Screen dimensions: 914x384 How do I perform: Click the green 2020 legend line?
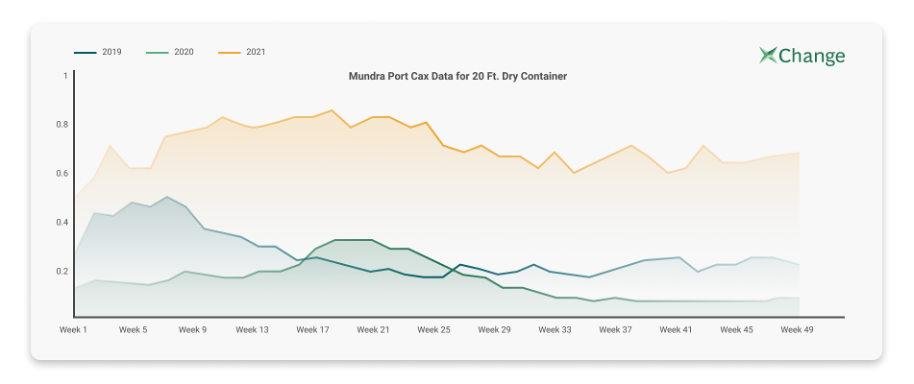[157, 52]
